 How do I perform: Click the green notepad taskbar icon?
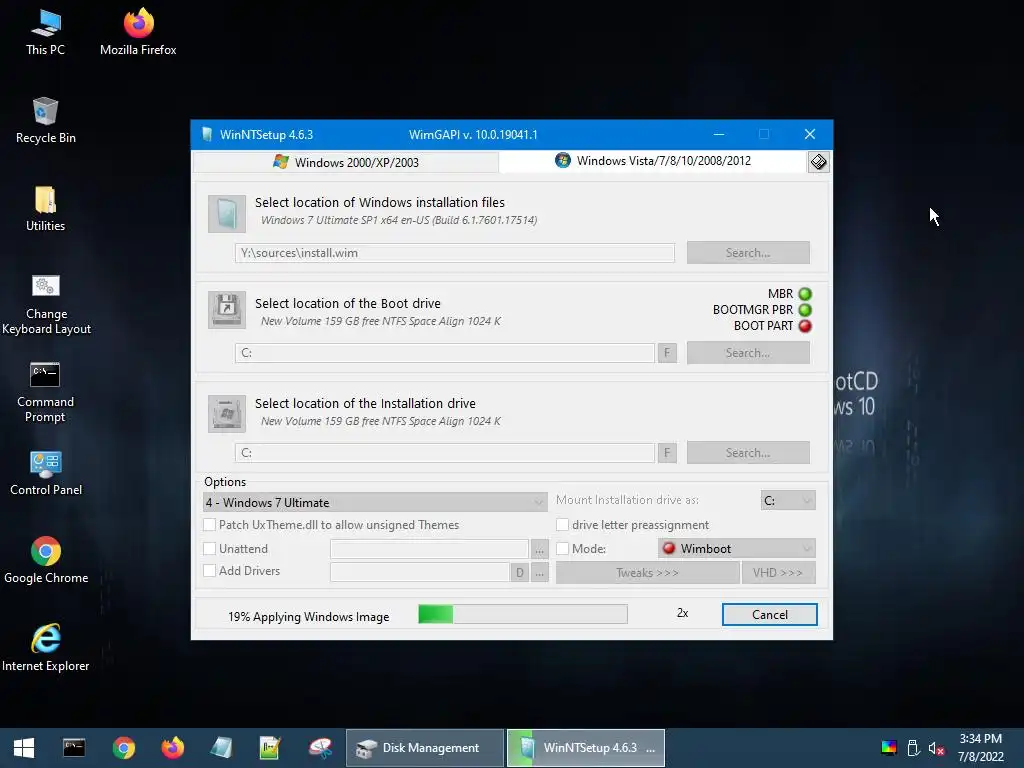pyautogui.click(x=270, y=748)
